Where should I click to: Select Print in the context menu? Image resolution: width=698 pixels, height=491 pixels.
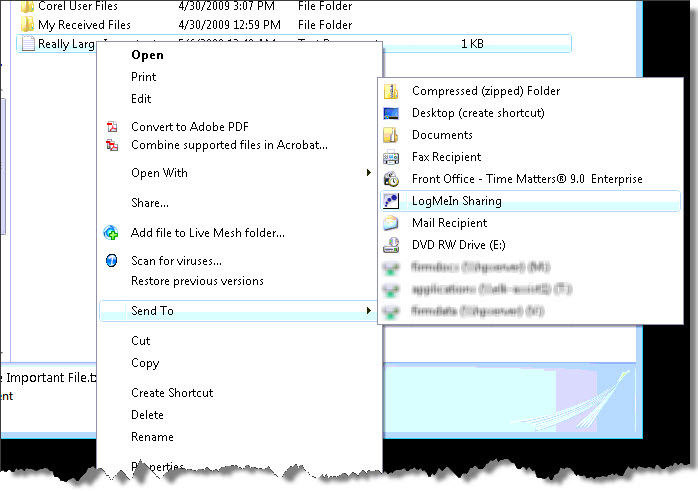coord(144,77)
